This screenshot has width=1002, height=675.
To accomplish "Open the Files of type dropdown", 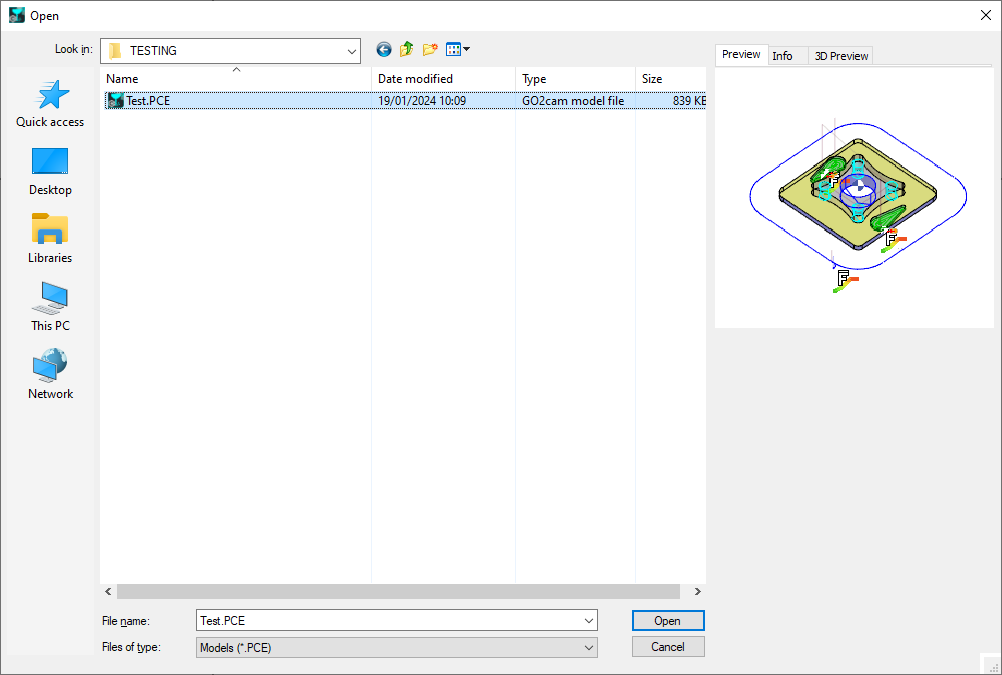I will coord(588,648).
